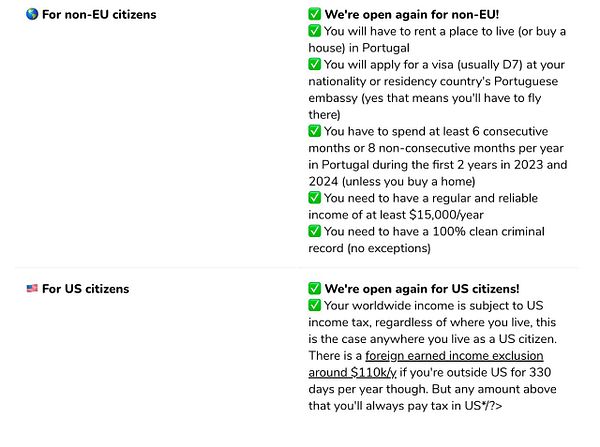The width and height of the screenshot is (600, 447).
Task: Click the rent a place in Portugal text
Action: pos(430,40)
